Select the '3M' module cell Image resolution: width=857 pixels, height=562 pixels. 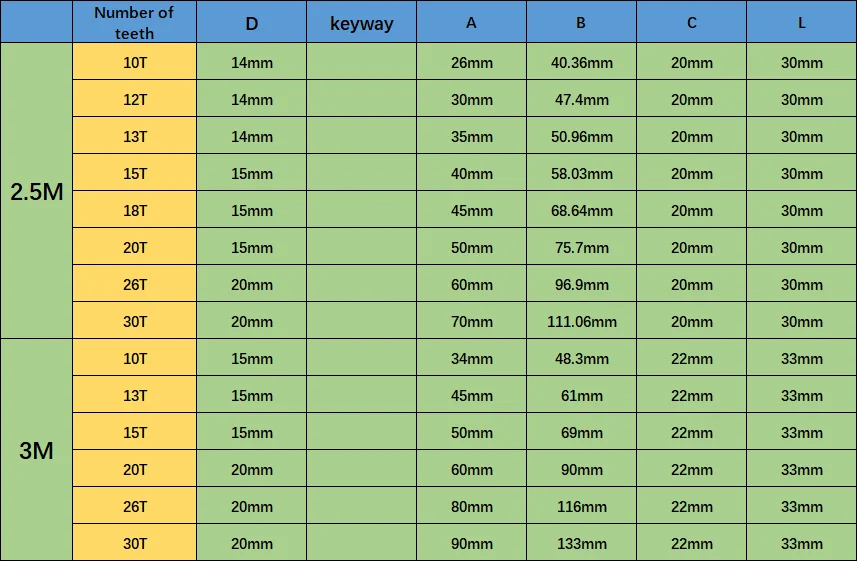(x=37, y=450)
